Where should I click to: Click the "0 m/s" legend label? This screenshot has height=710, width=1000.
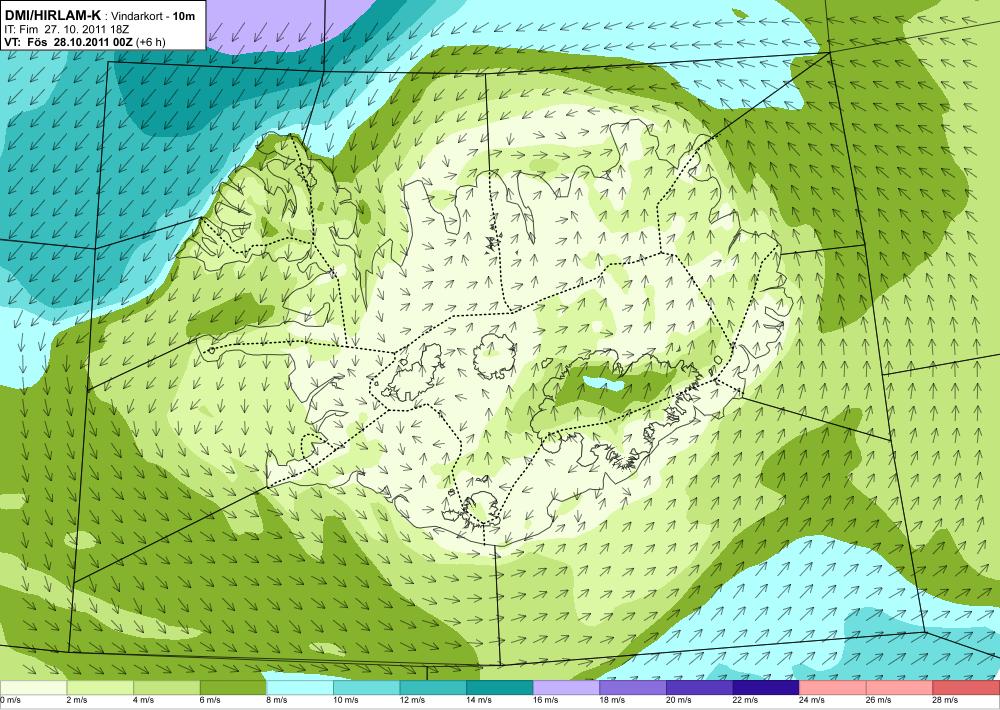(11, 700)
